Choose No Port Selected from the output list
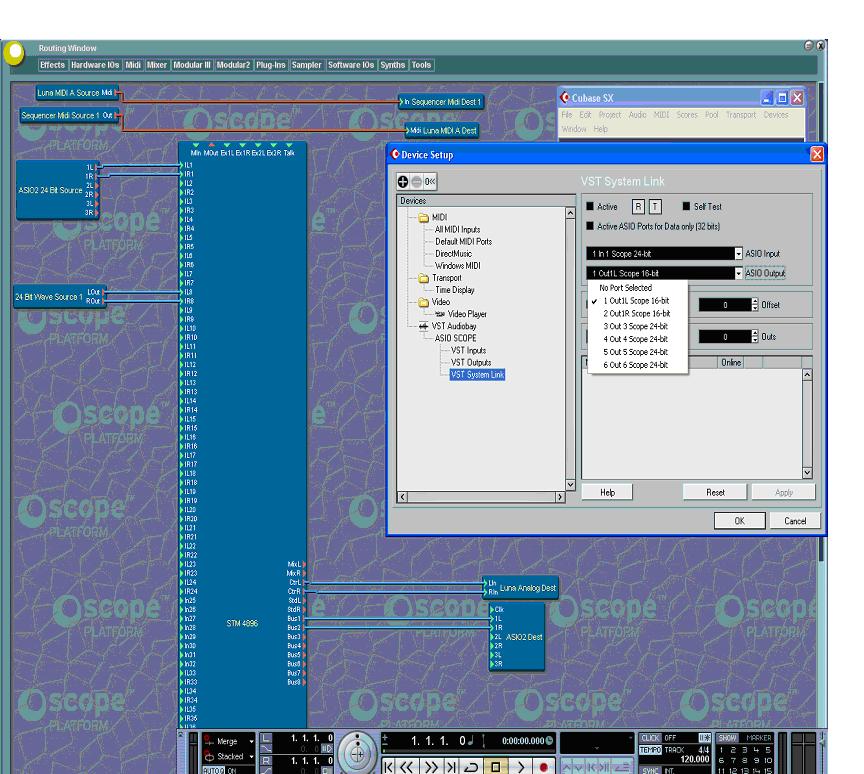Image resolution: width=864 pixels, height=774 pixels. point(638,288)
